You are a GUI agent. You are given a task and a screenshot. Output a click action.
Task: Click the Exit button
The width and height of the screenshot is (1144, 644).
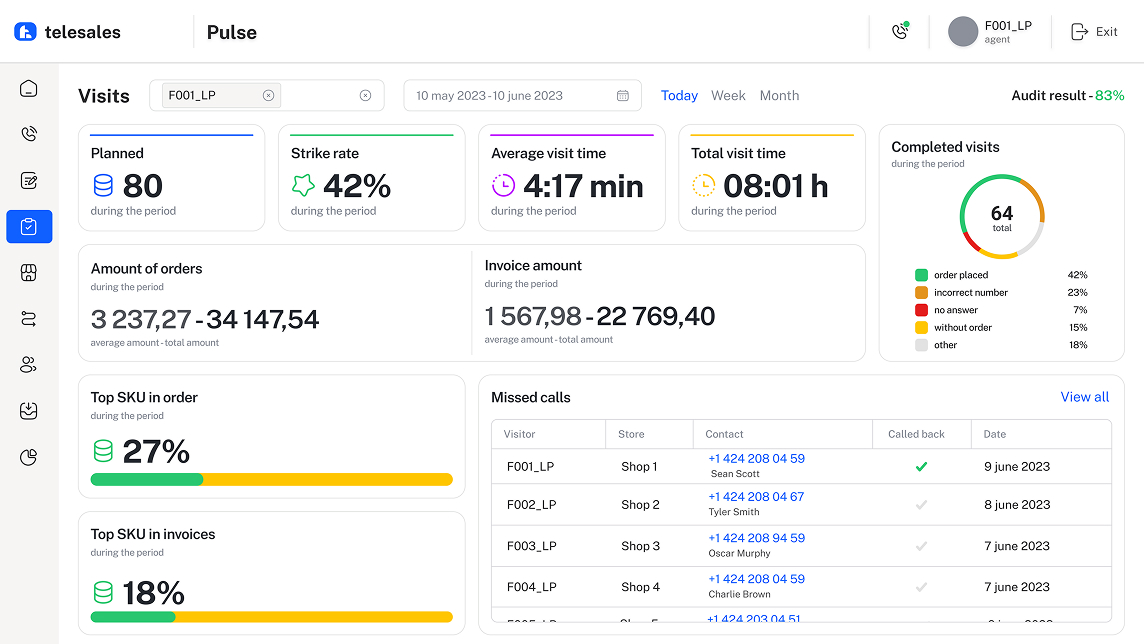(x=1094, y=32)
